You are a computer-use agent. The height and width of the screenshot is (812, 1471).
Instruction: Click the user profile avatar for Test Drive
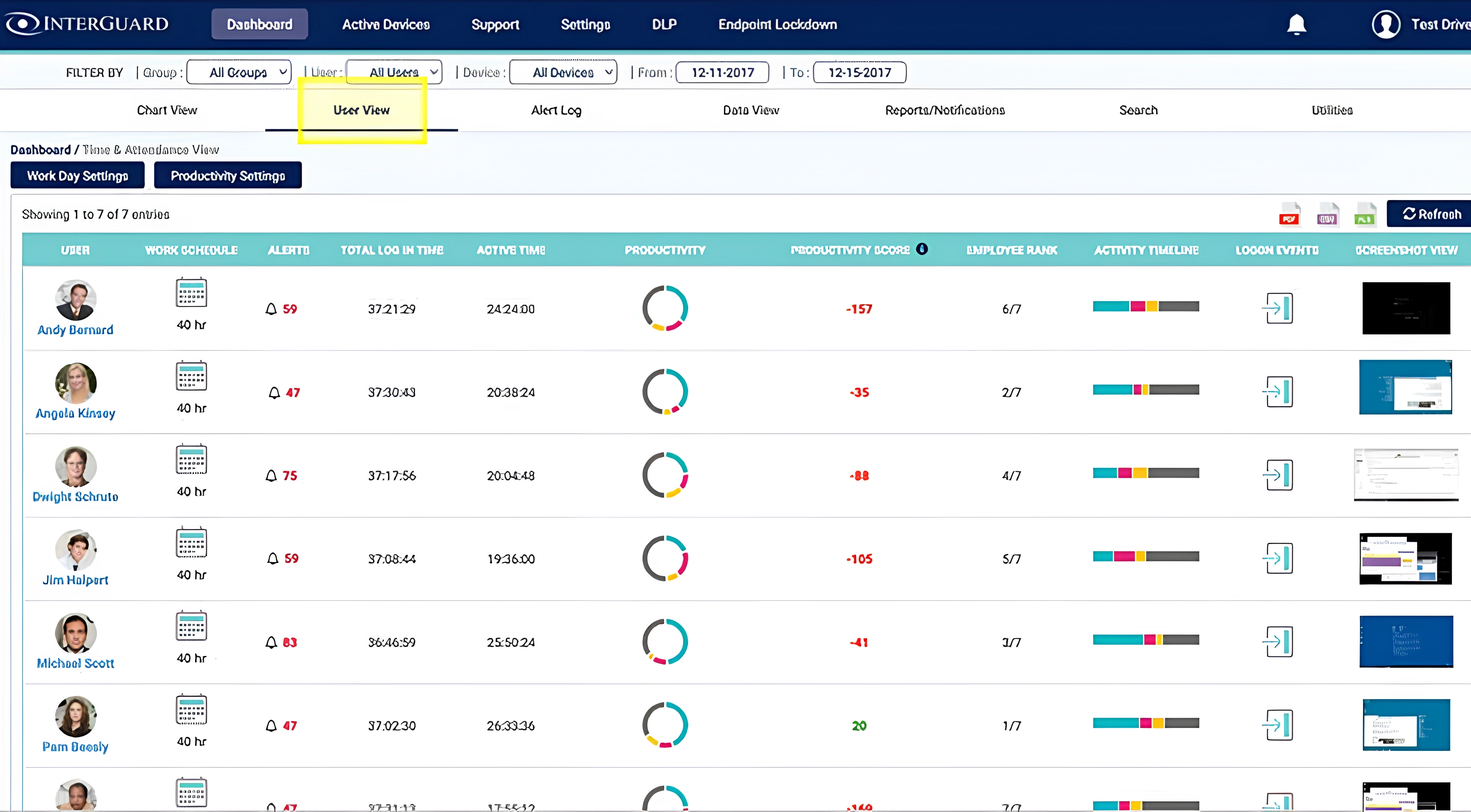pyautogui.click(x=1386, y=24)
